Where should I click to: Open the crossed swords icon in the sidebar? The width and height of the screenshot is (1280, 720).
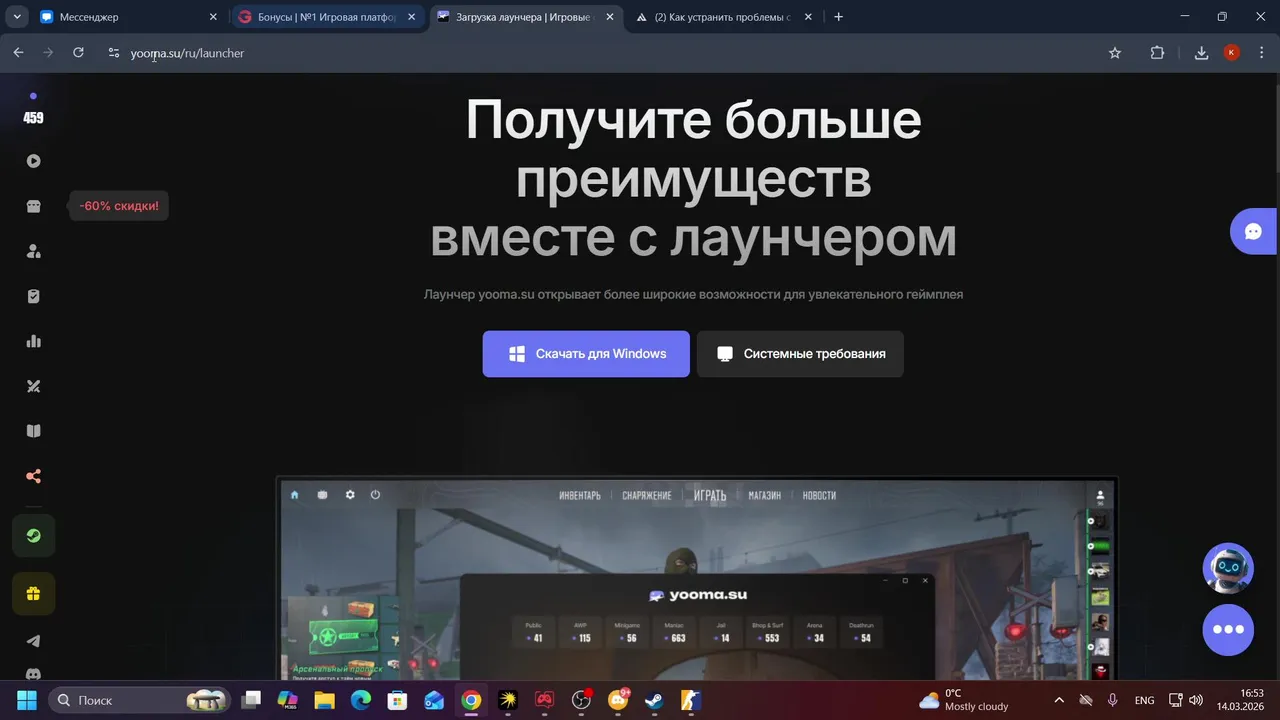(x=33, y=386)
